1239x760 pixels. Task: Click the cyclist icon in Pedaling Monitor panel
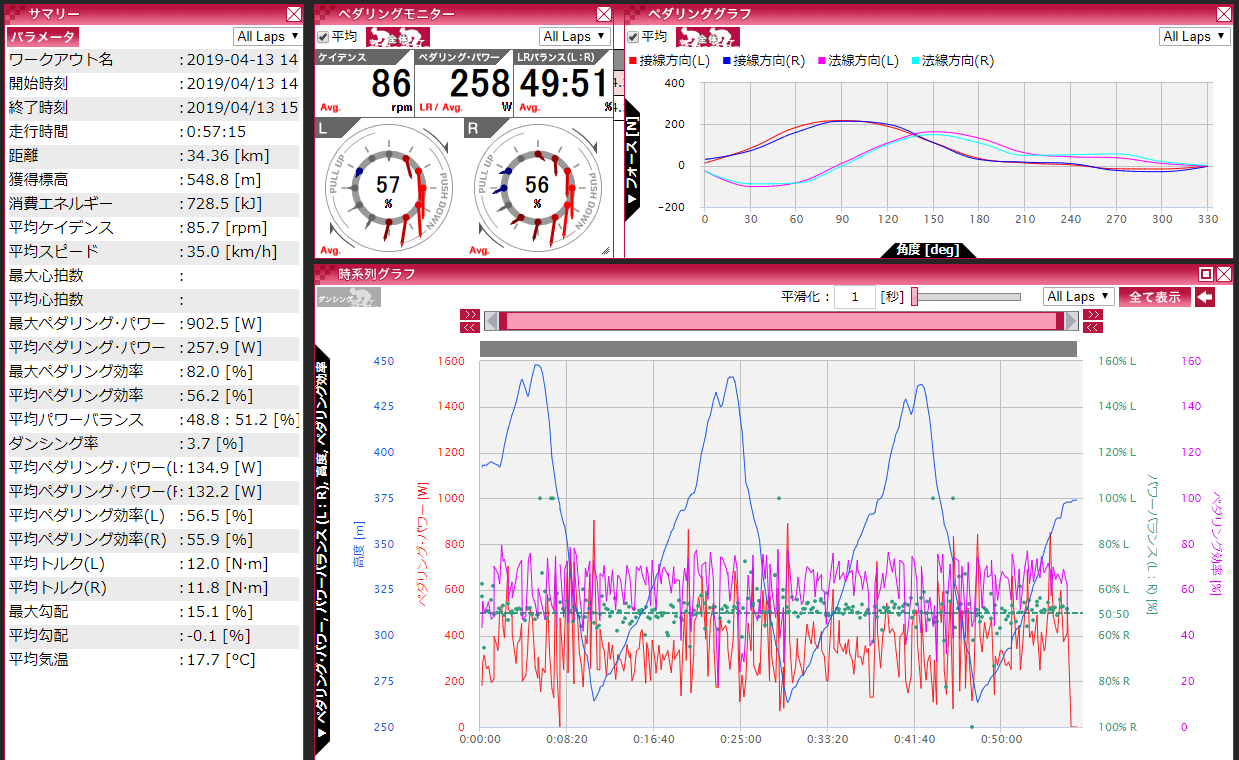click(398, 37)
